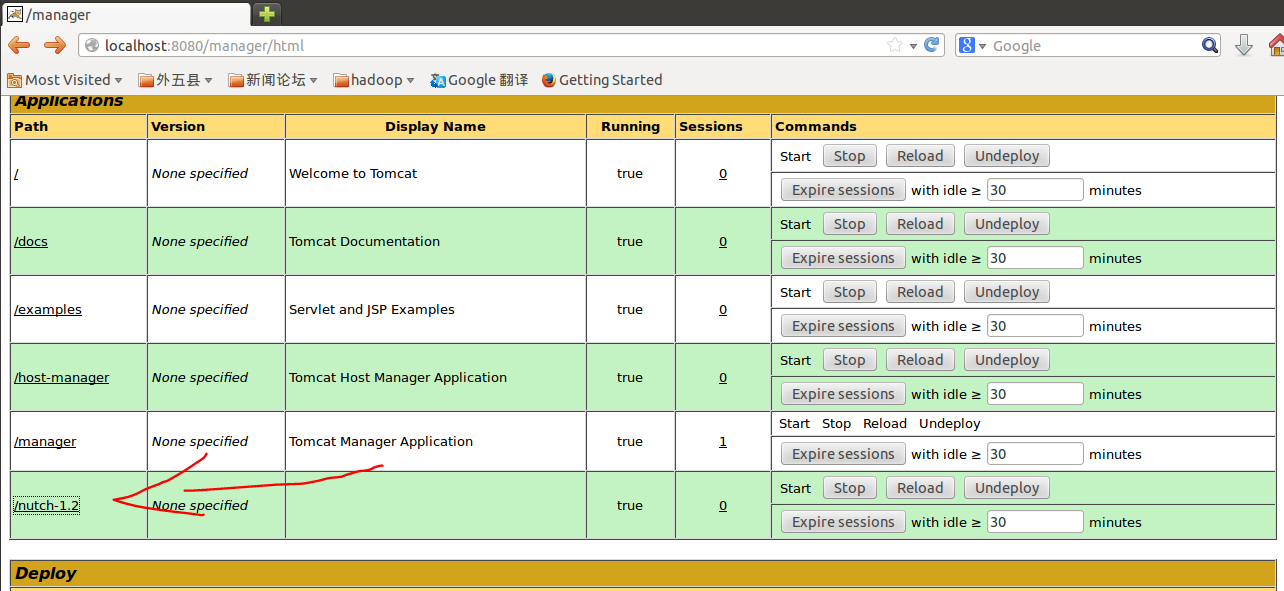
Task: Reload the /examples application
Action: pos(919,292)
